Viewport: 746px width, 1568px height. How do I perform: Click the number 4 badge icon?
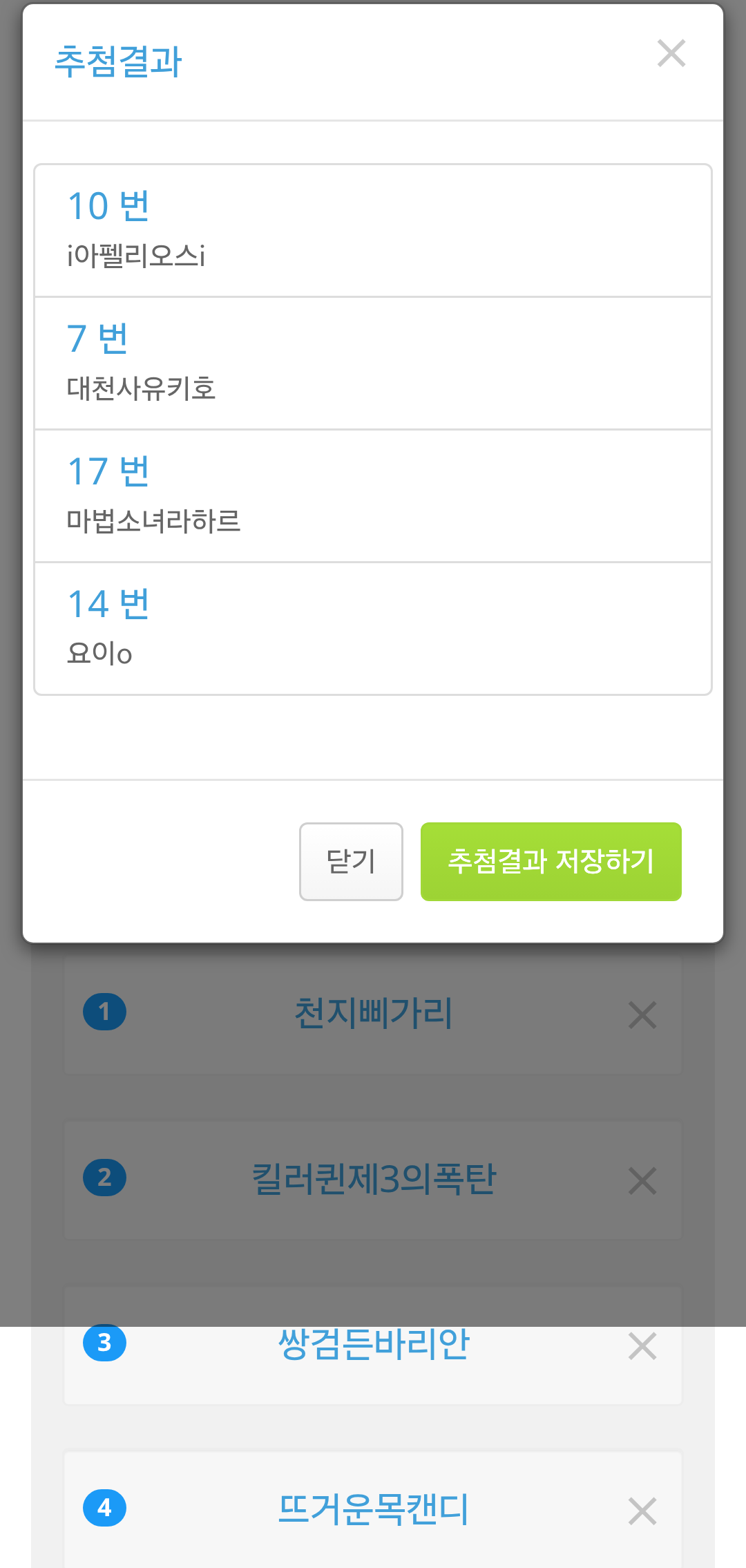coord(104,1507)
